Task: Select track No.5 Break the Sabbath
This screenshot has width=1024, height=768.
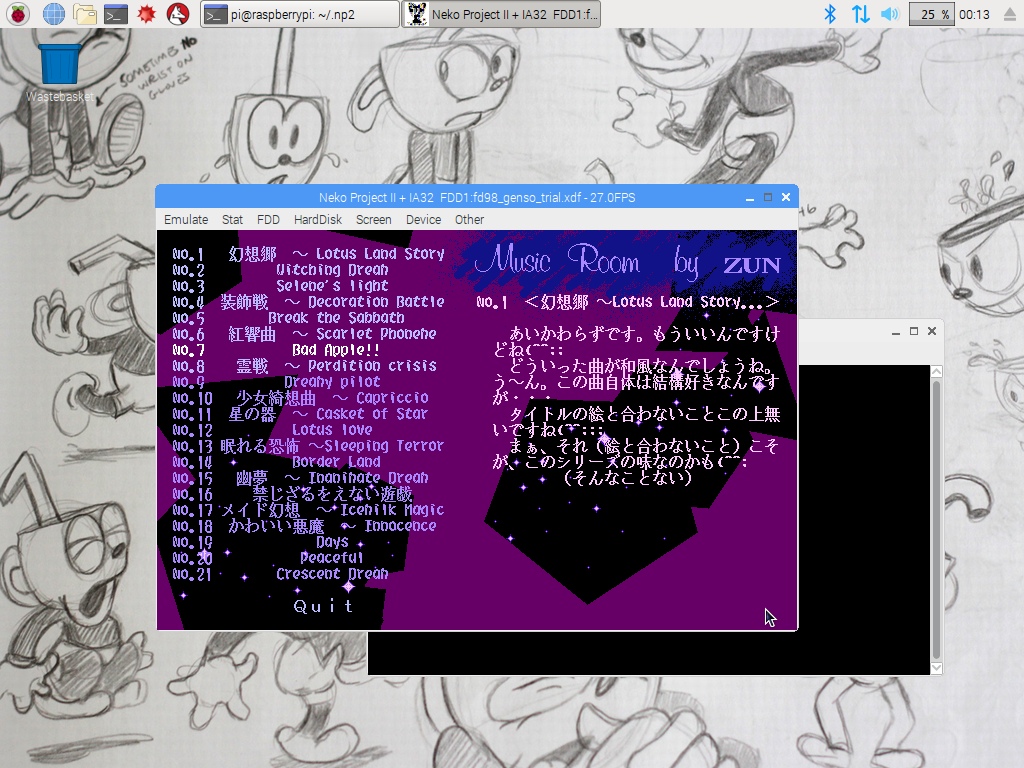Action: (289, 318)
